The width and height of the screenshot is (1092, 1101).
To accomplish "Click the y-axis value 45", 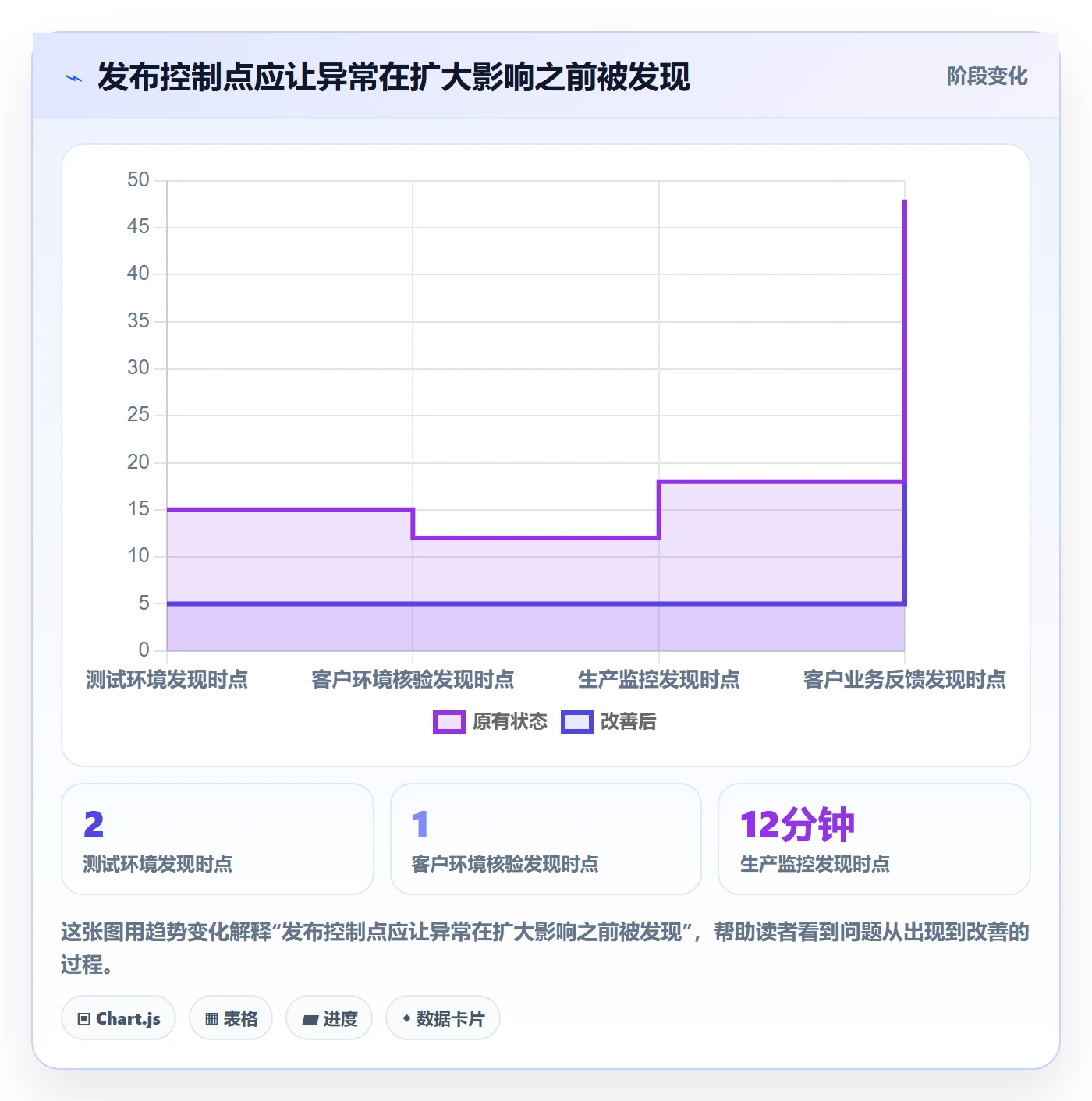I will pyautogui.click(x=138, y=227).
